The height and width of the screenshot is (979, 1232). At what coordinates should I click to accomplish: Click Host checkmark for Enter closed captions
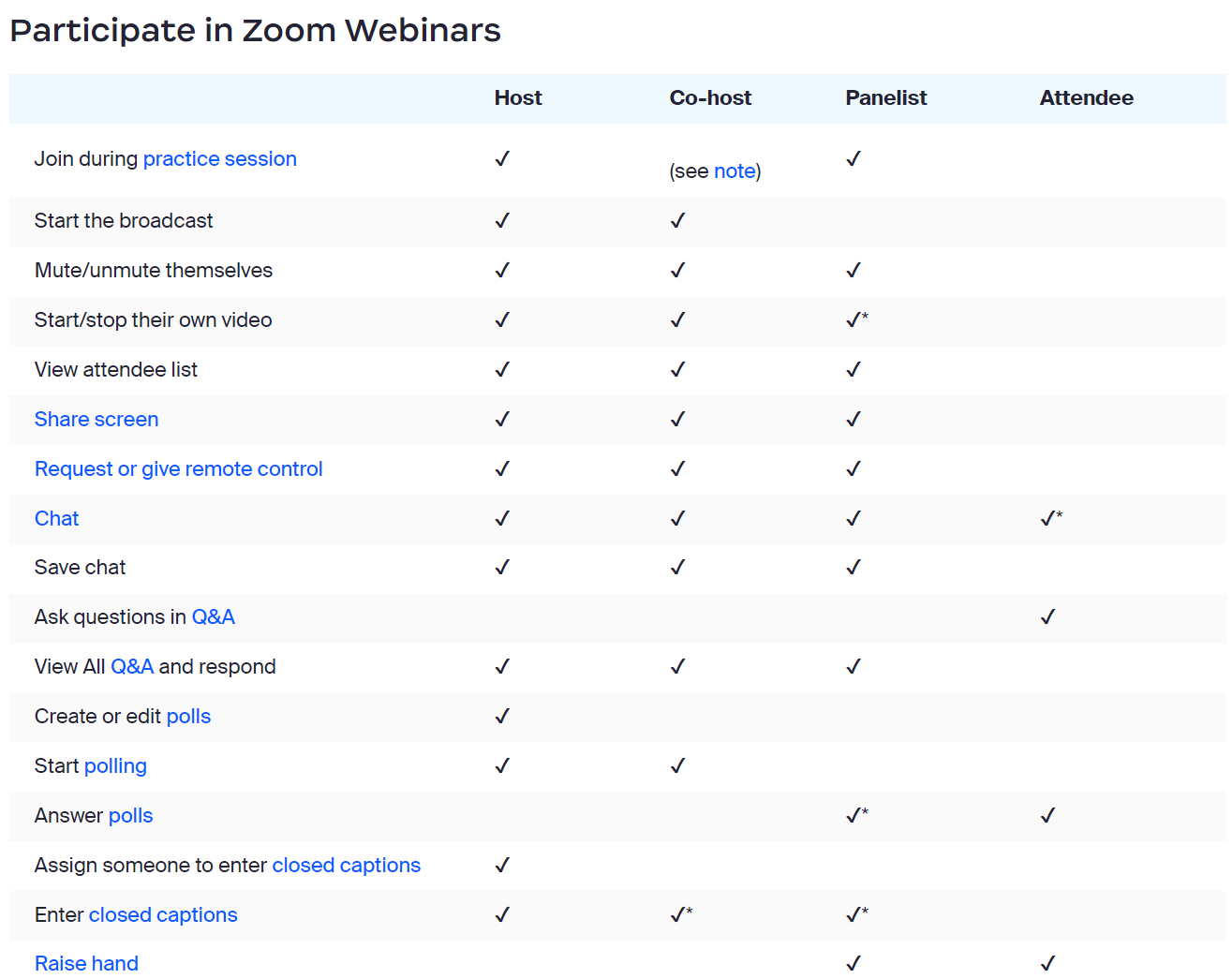pyautogui.click(x=502, y=914)
